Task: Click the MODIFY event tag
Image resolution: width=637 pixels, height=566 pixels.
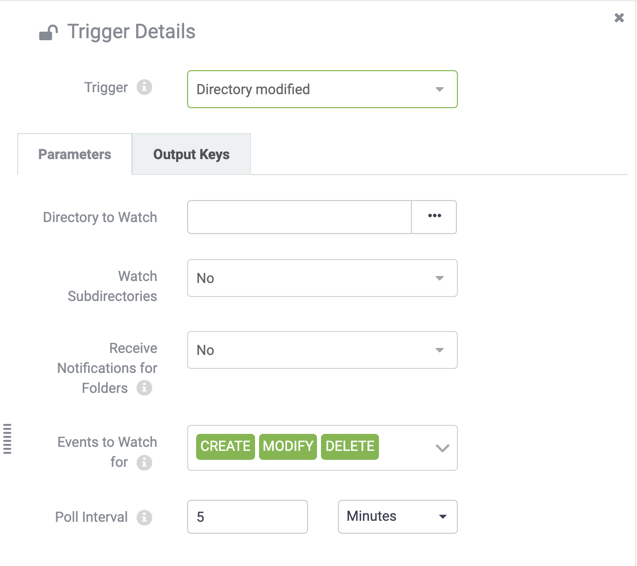Action: tap(288, 447)
